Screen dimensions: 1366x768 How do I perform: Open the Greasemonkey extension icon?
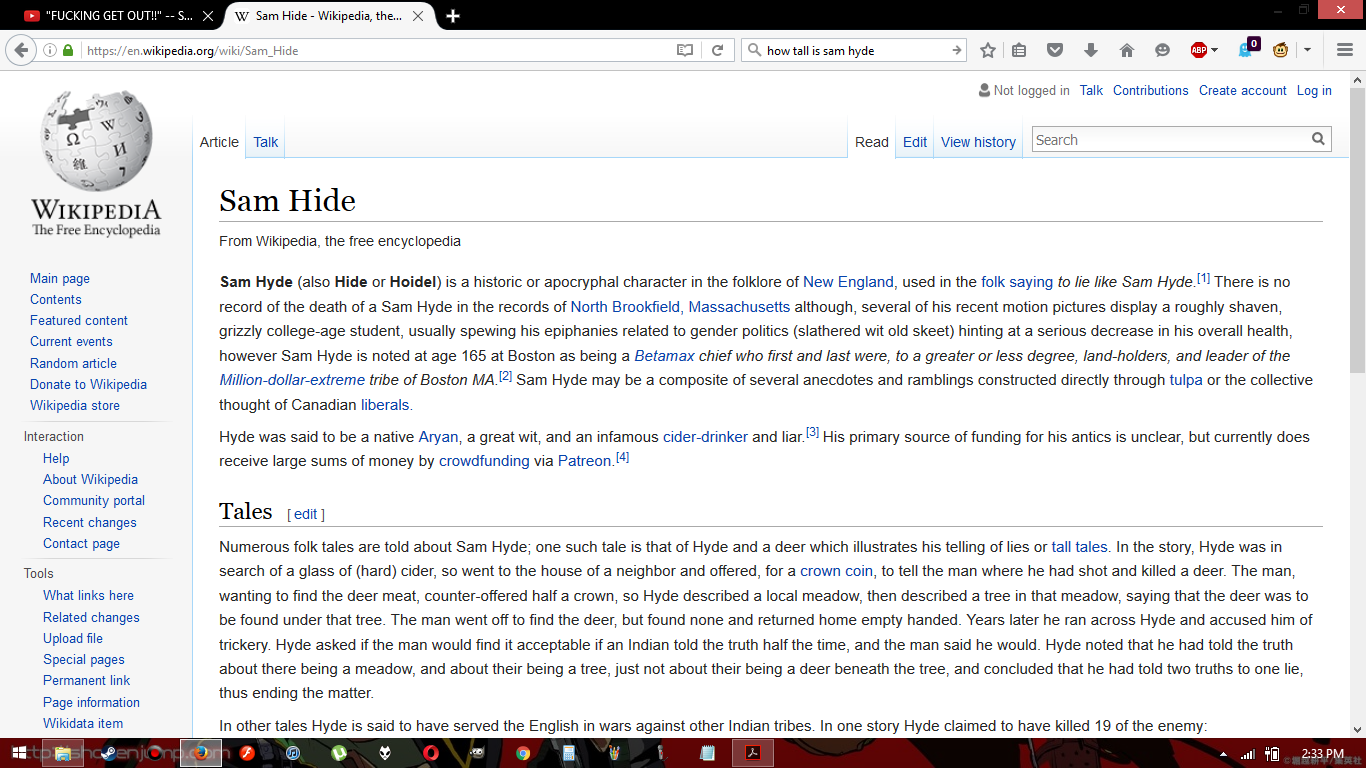(1279, 51)
